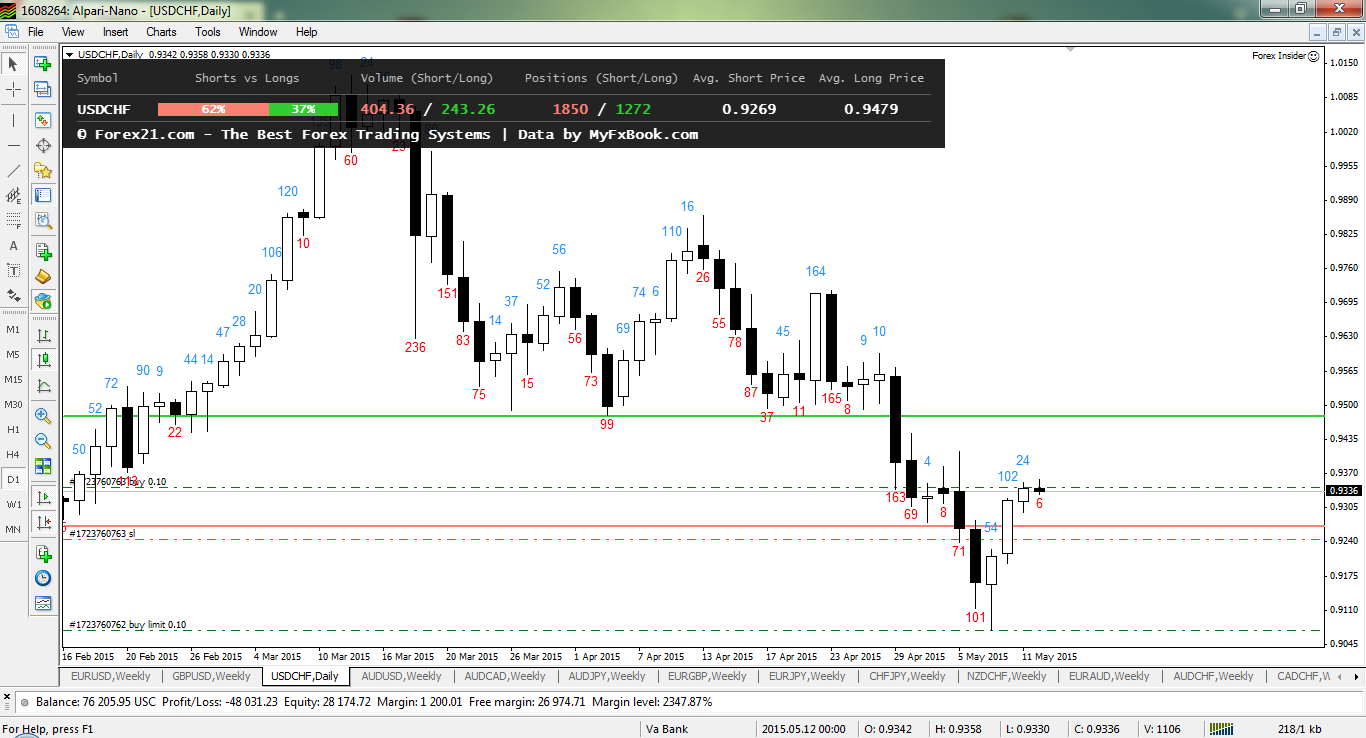This screenshot has height=738, width=1366.
Task: Select the Text Label tool
Action: point(13,271)
